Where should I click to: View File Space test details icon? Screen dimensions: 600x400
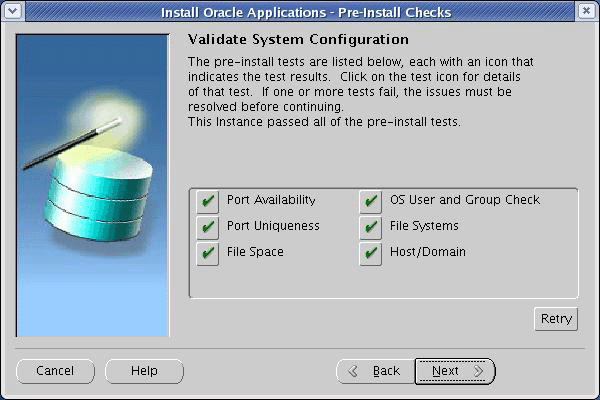point(207,253)
